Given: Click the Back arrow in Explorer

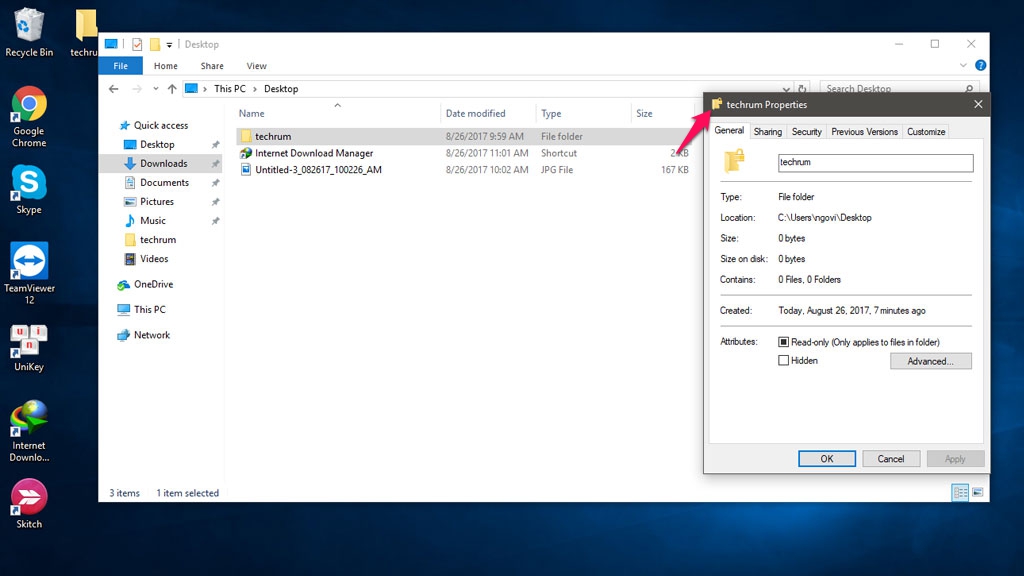Looking at the screenshot, I should tap(113, 89).
